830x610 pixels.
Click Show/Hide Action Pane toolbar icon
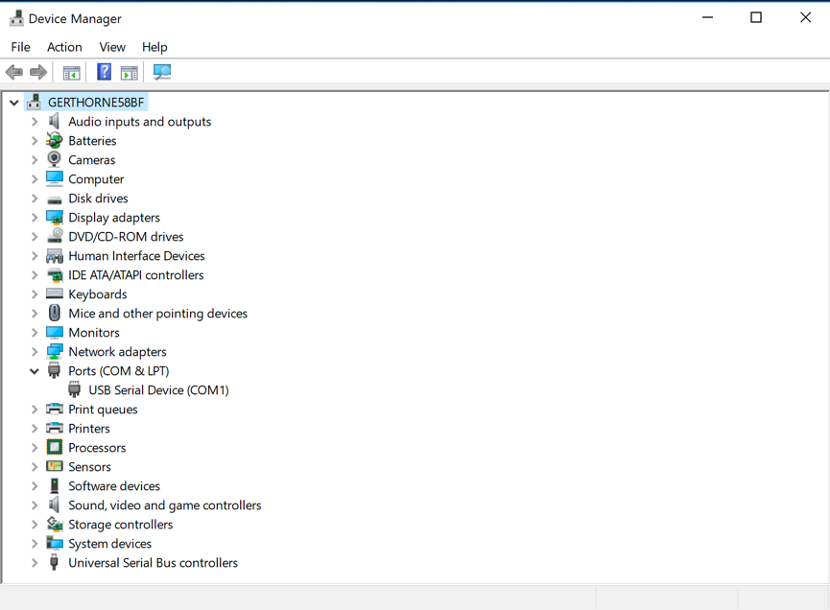129,73
